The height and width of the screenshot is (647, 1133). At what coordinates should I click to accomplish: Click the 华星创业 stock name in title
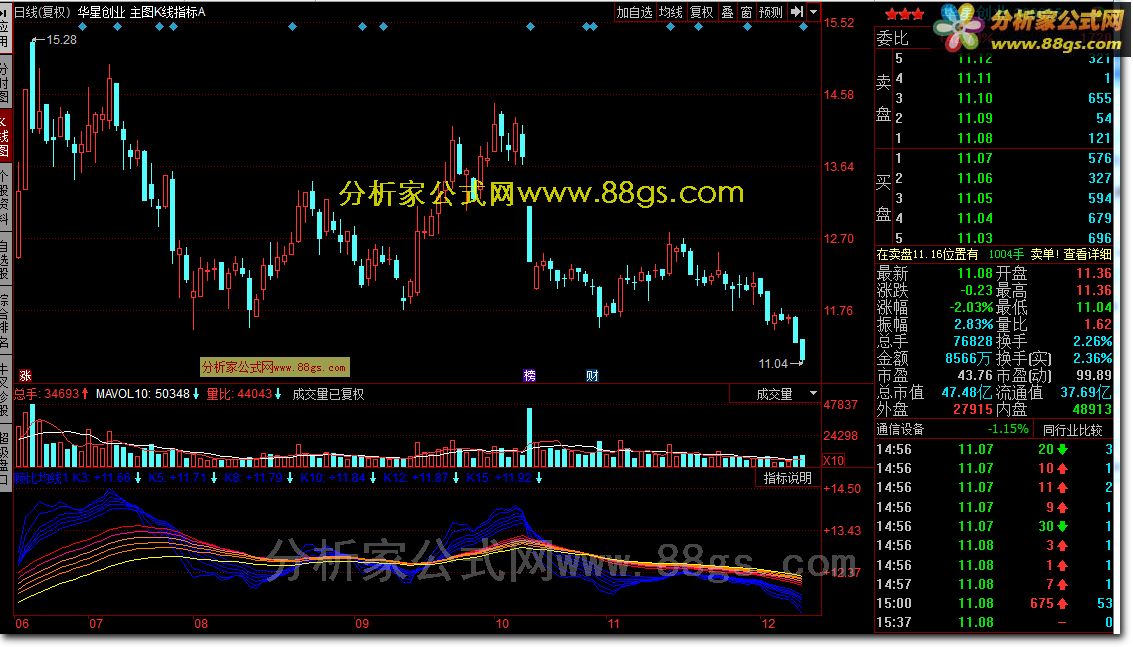101,12
